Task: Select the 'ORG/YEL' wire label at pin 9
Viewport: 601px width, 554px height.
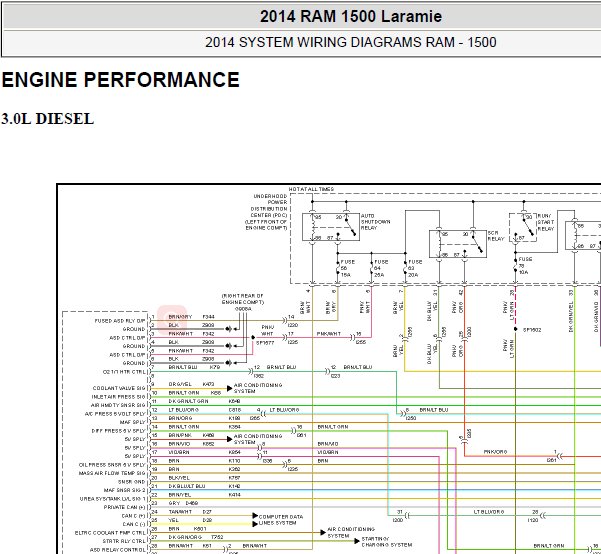Action: (x=180, y=384)
